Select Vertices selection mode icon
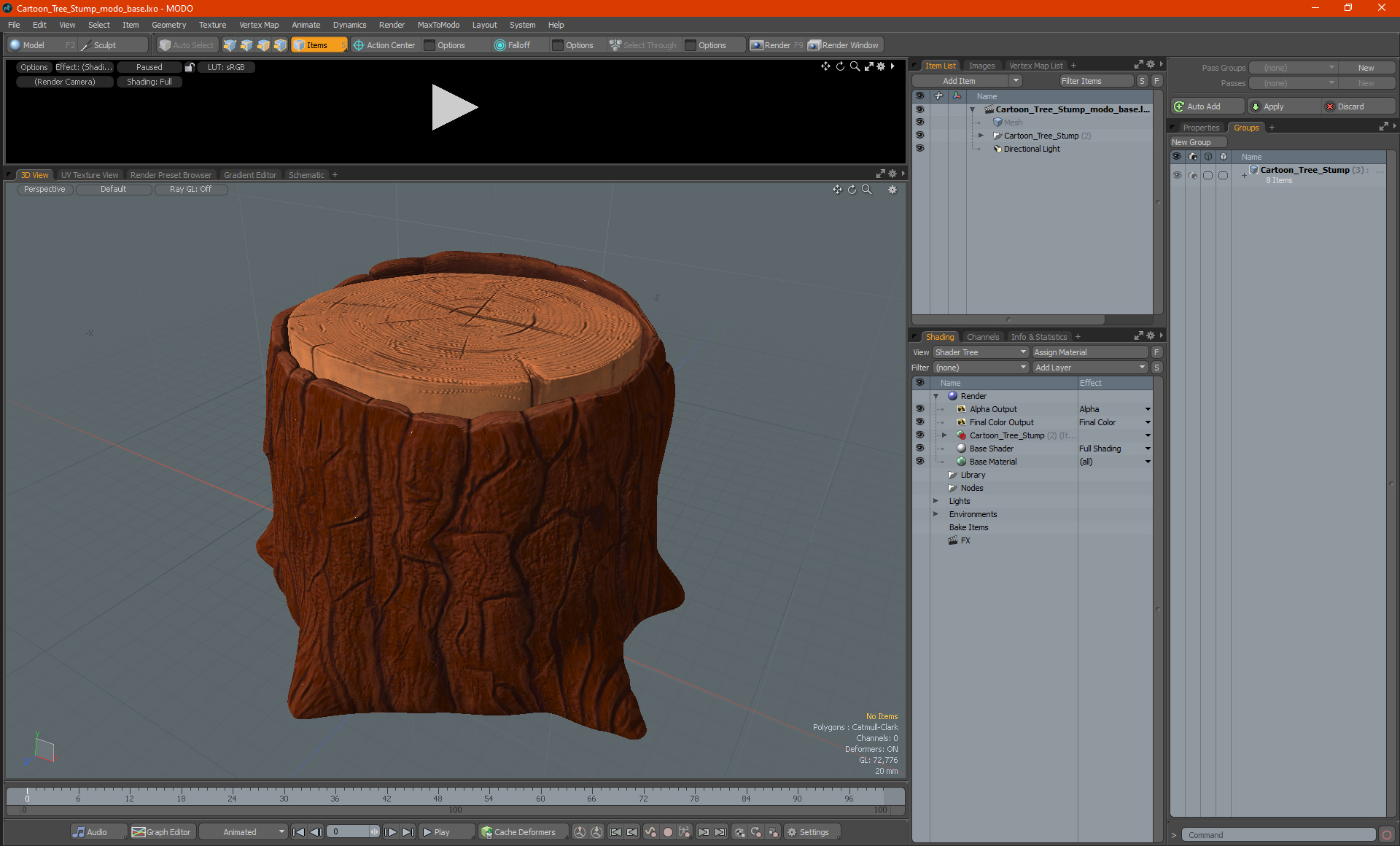Image resolution: width=1400 pixels, height=846 pixels. [230, 45]
